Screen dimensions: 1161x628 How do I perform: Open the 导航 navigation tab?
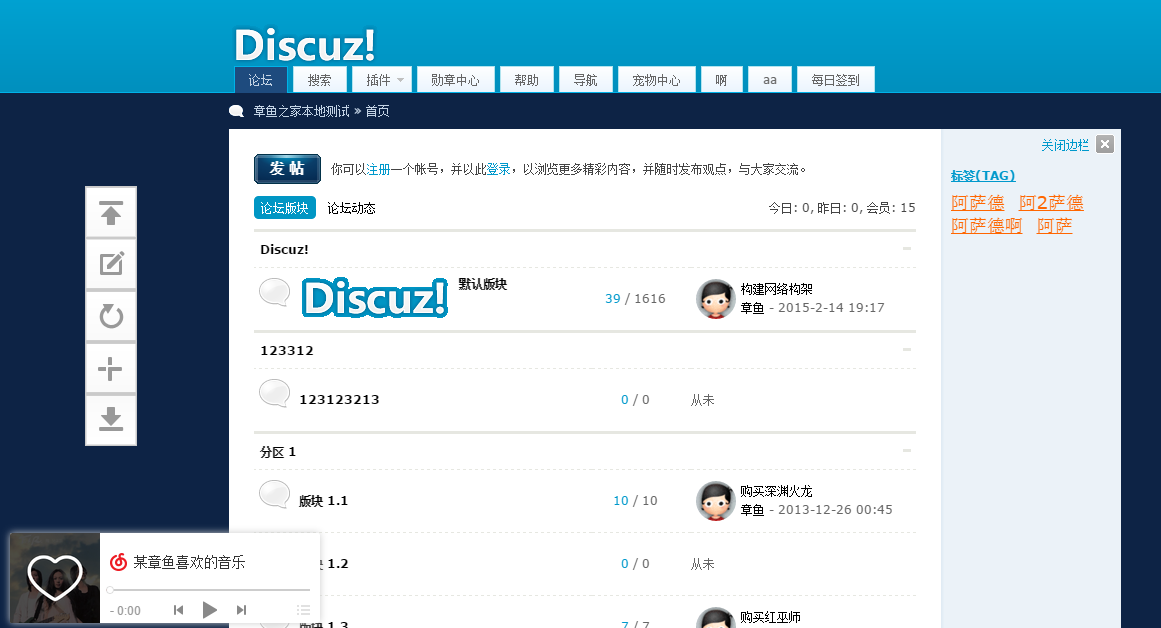coord(586,79)
